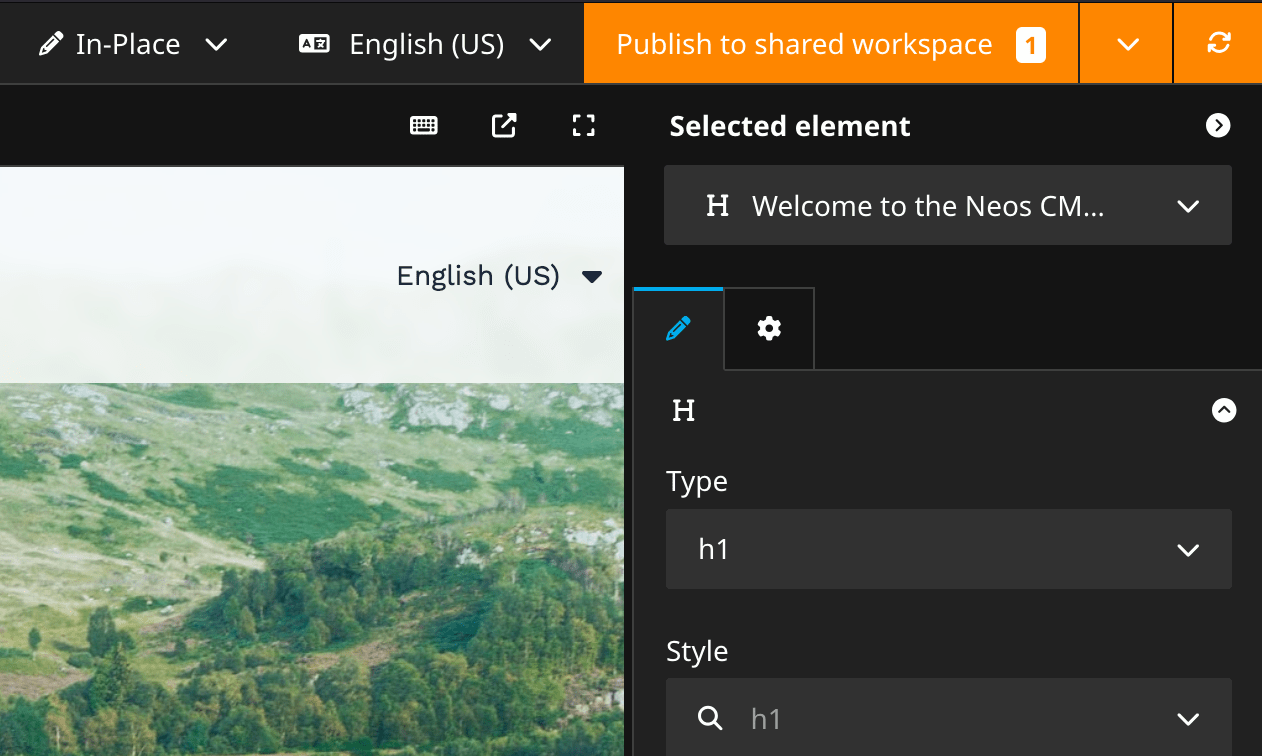Image resolution: width=1262 pixels, height=756 pixels.
Task: Open the Type dropdown showing h1
Action: point(948,549)
